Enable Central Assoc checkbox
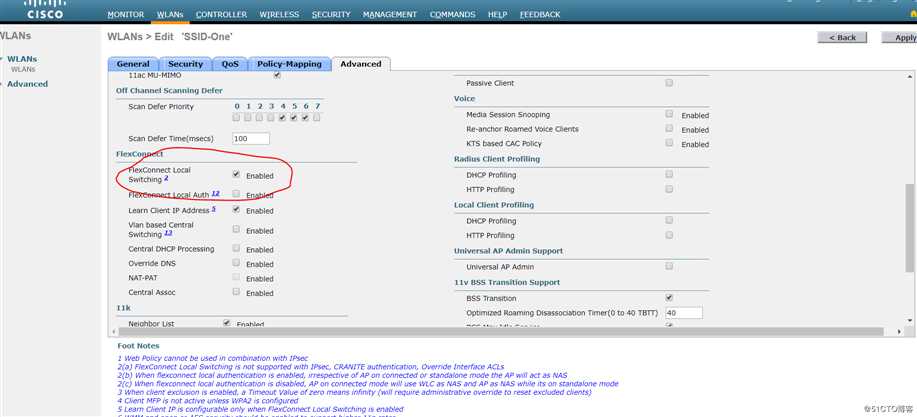 236,291
